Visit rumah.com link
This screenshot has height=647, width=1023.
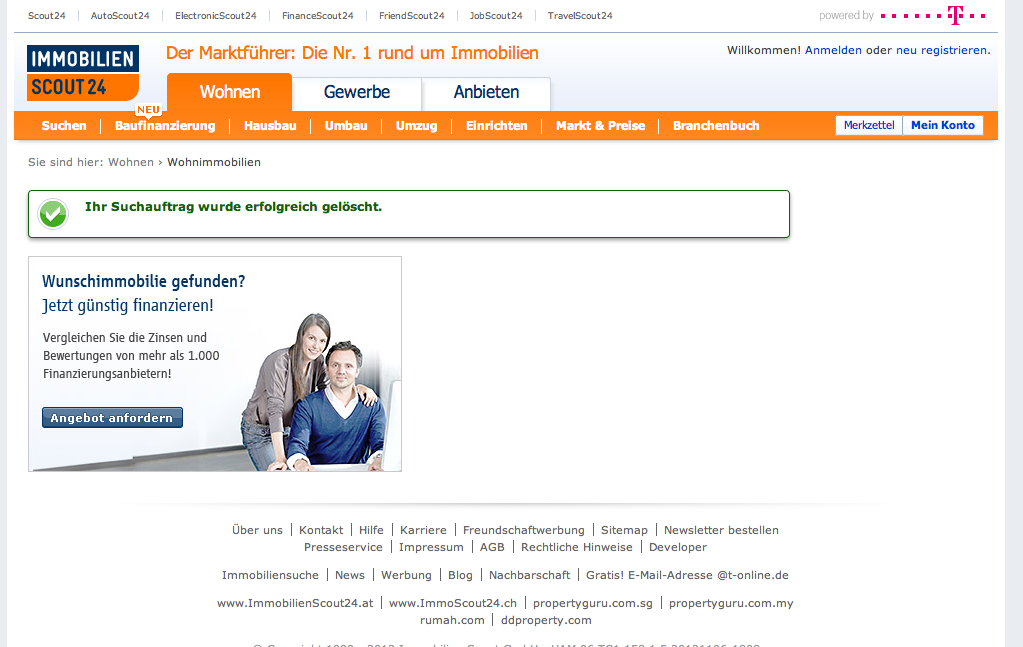pyautogui.click(x=452, y=620)
